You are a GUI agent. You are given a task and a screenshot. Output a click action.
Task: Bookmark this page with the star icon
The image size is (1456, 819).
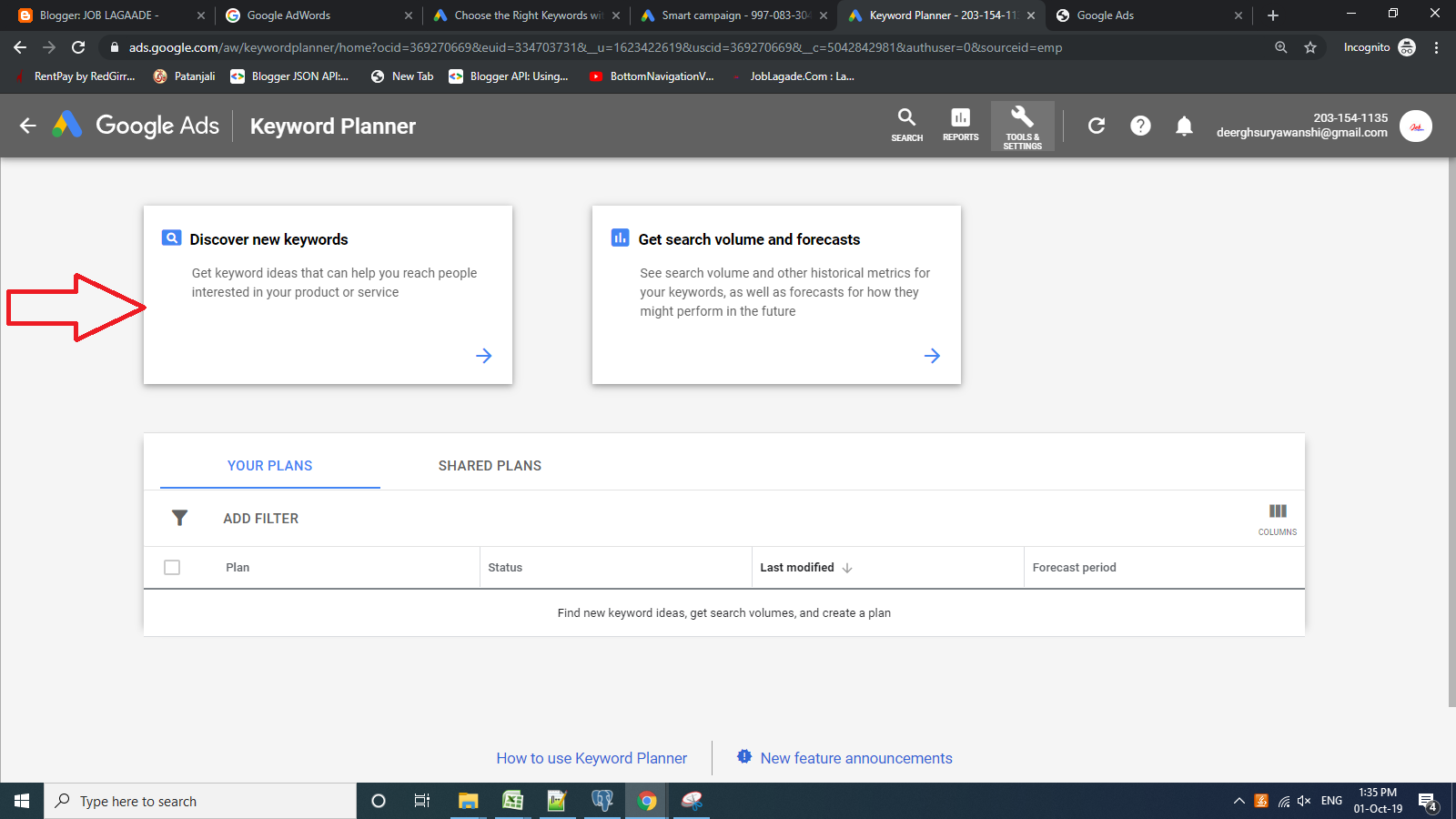tap(1310, 47)
